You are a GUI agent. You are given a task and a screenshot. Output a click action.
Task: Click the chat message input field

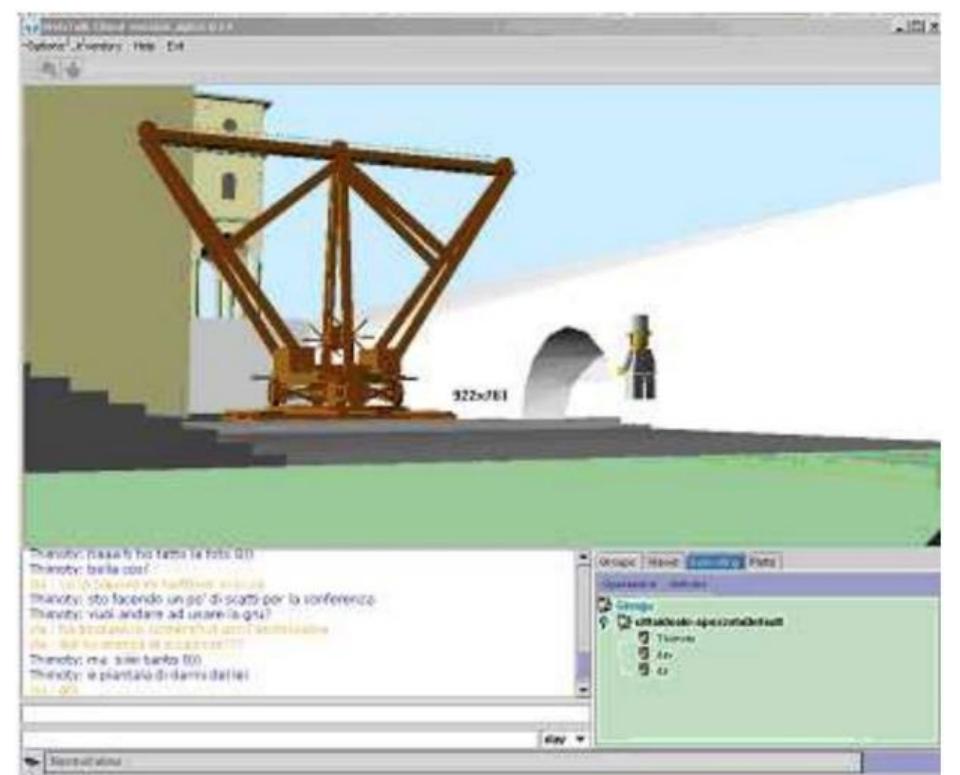300,715
